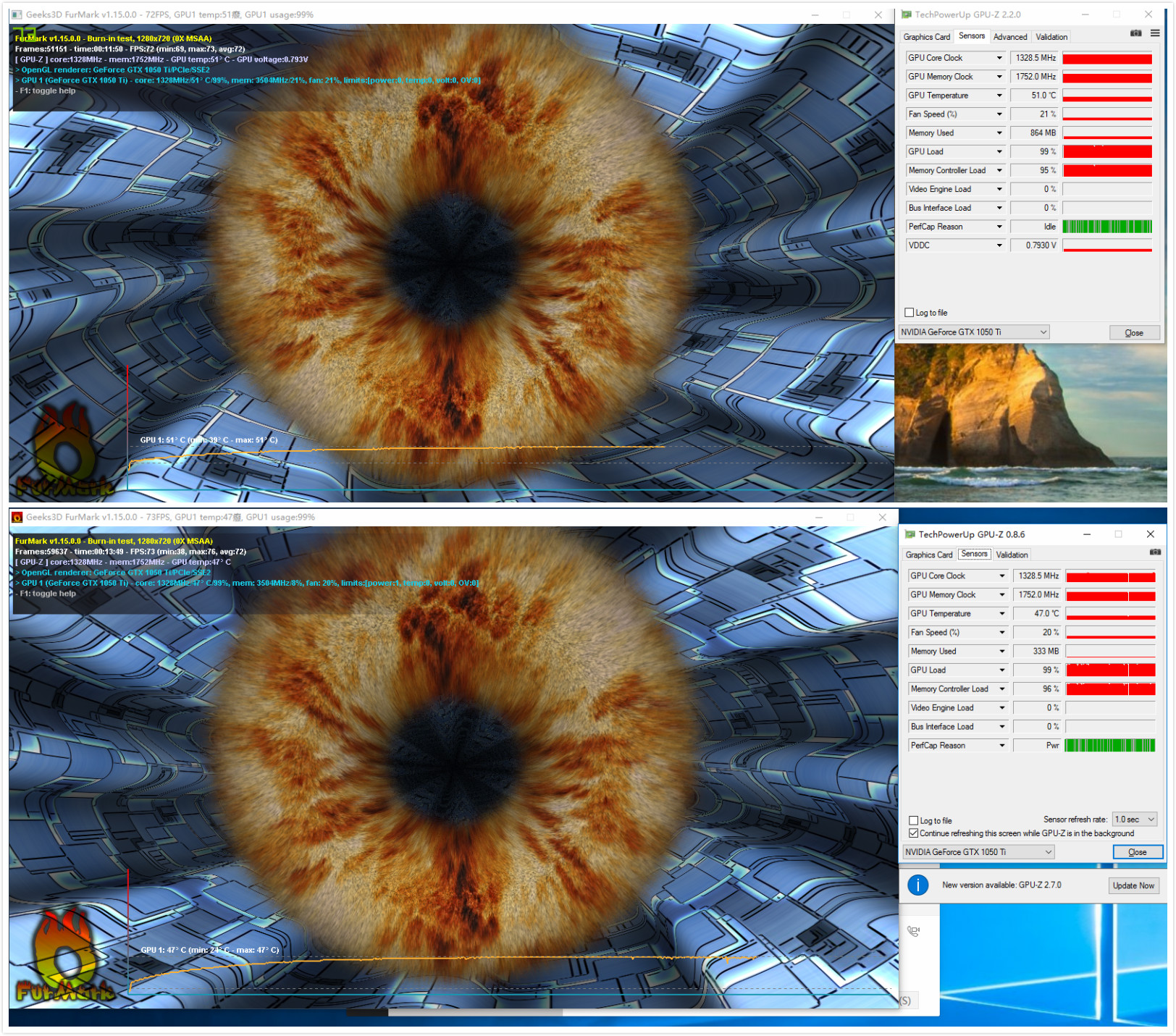1176x1036 pixels.
Task: Click the GPU-Z 0.8.6 title bar app icon
Action: [x=910, y=534]
